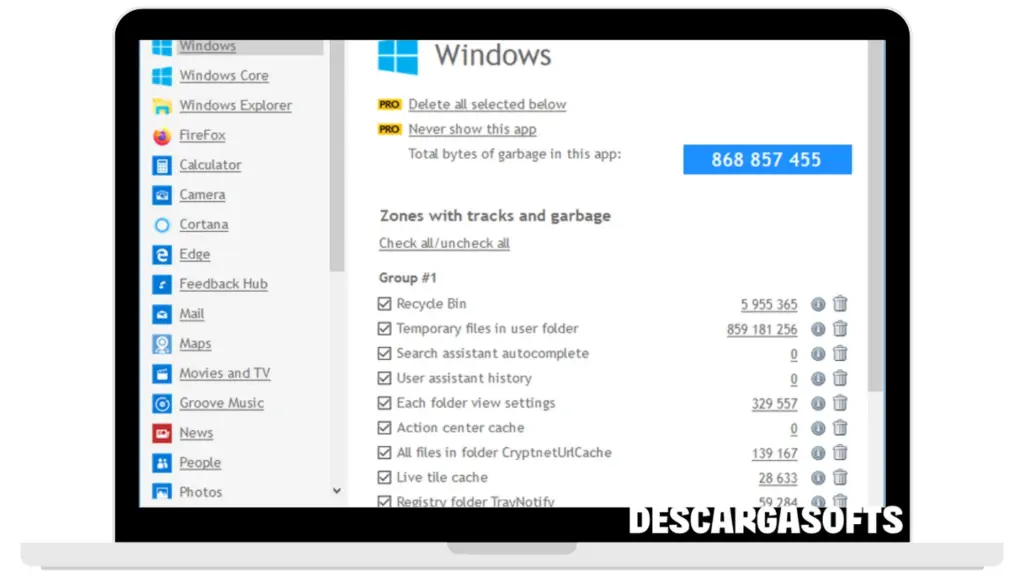Select FireFox in the app list
This screenshot has height=576, width=1024.
(202, 135)
